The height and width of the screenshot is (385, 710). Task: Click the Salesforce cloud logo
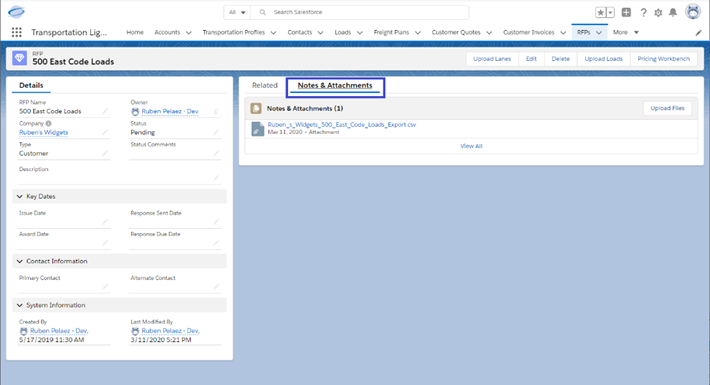tap(16, 12)
